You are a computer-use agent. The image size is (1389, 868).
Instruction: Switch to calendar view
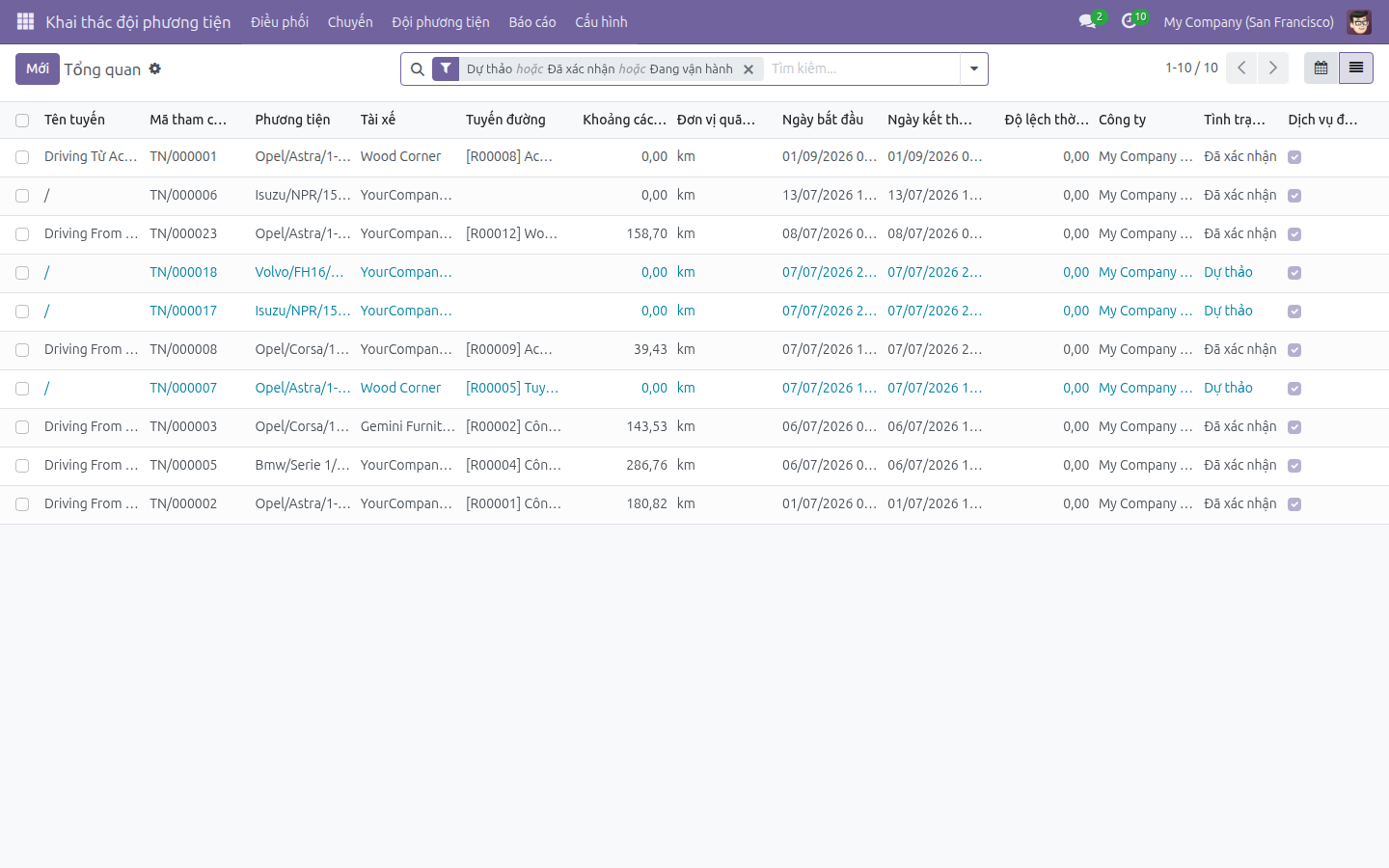pyautogui.click(x=1321, y=68)
